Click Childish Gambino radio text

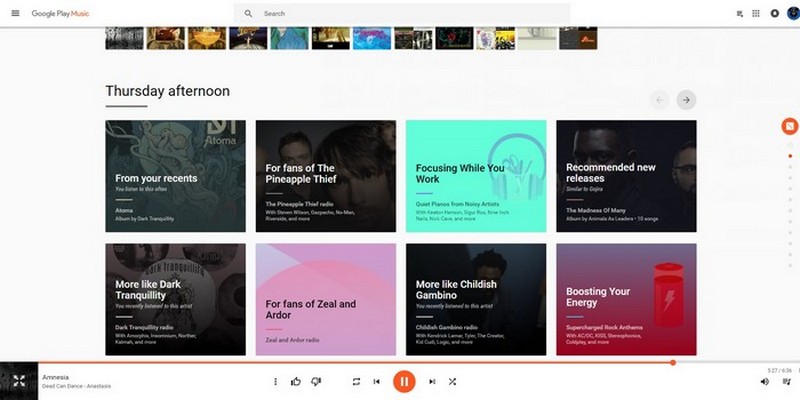pos(446,328)
